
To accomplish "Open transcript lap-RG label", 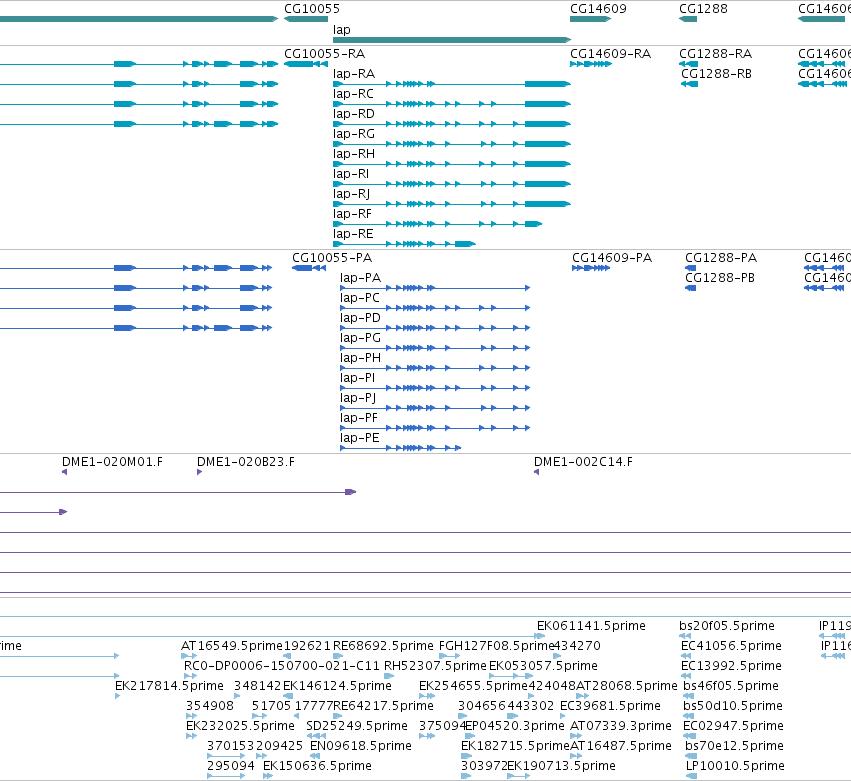I will 354,134.
